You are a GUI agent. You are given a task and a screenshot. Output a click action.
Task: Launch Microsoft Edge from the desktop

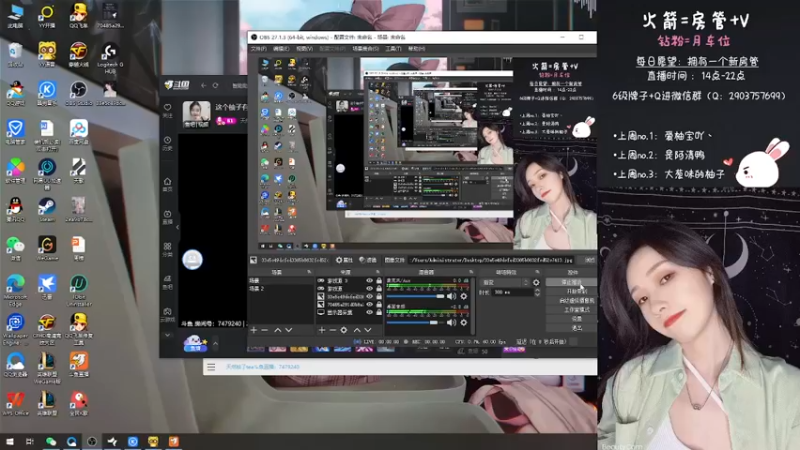click(15, 290)
